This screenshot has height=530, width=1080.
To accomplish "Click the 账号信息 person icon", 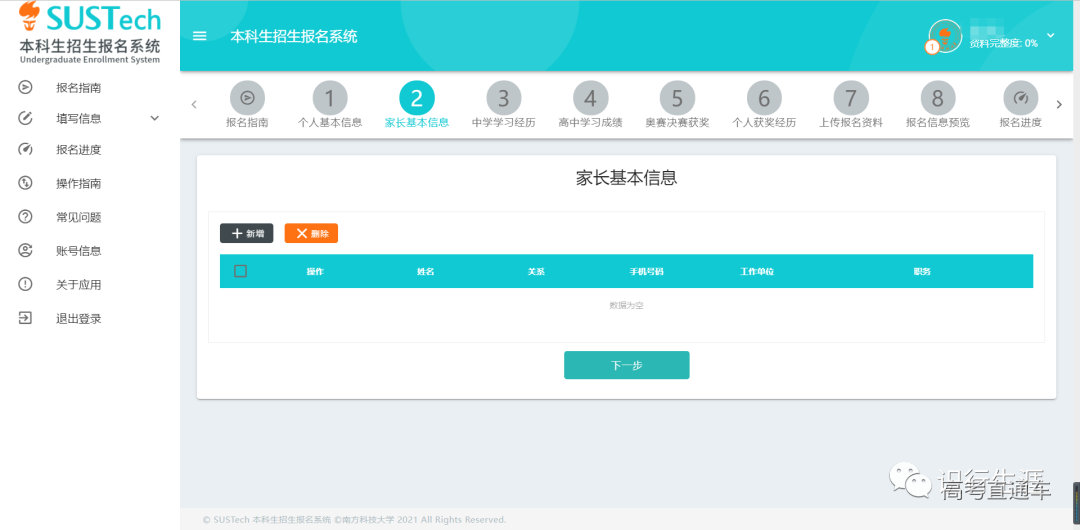I will tap(25, 250).
